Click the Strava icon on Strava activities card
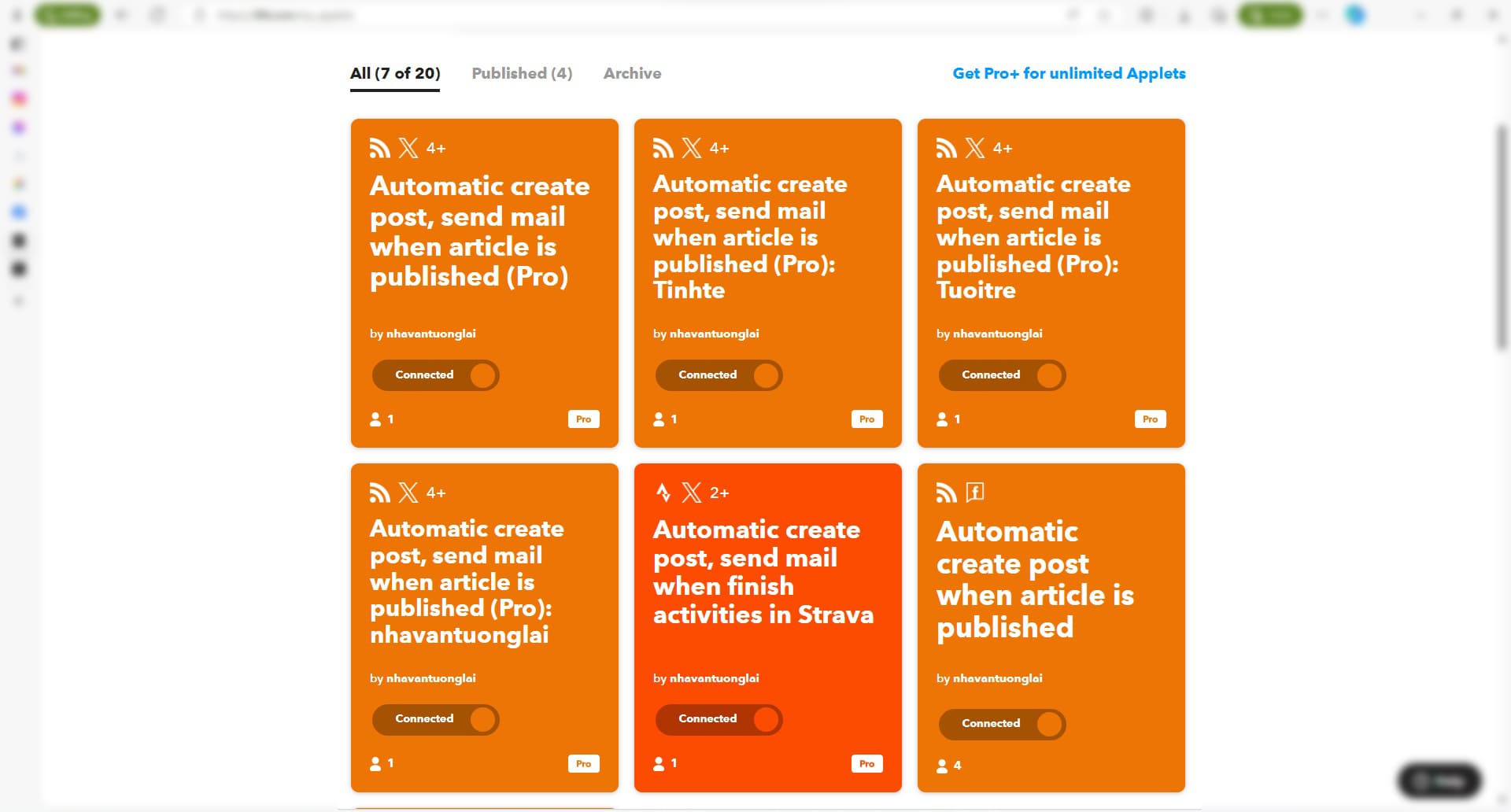This screenshot has height=812, width=1511. [x=663, y=493]
